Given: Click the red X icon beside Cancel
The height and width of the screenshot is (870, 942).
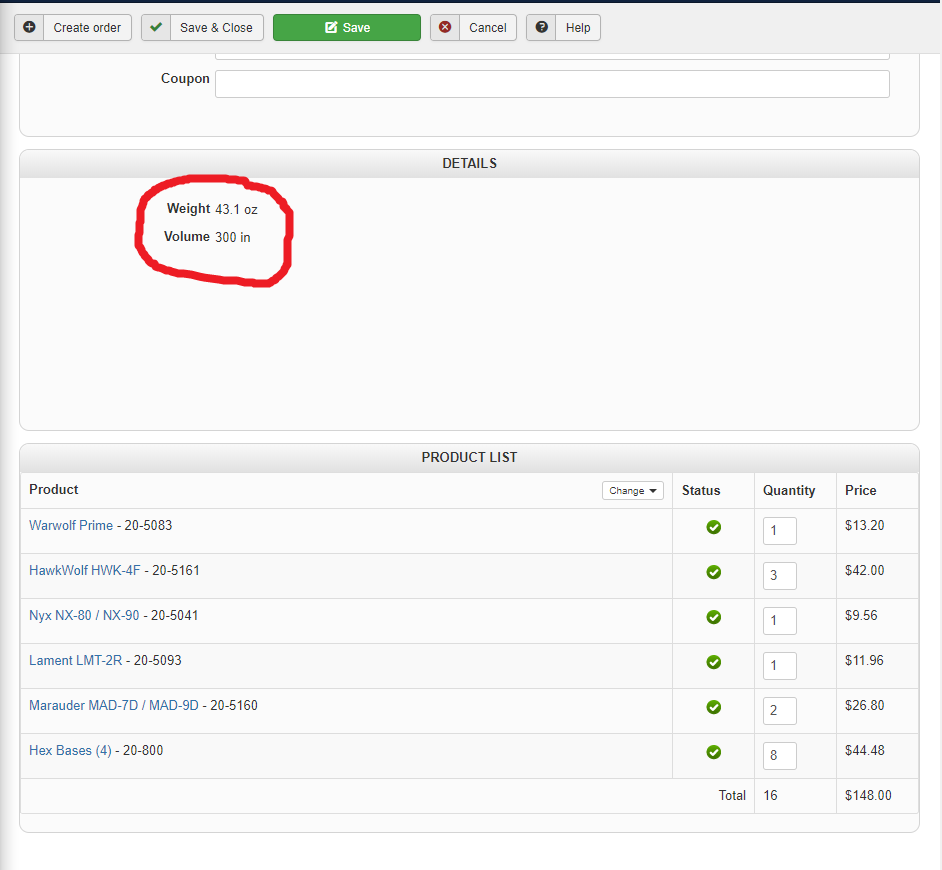Looking at the screenshot, I should click(x=445, y=27).
